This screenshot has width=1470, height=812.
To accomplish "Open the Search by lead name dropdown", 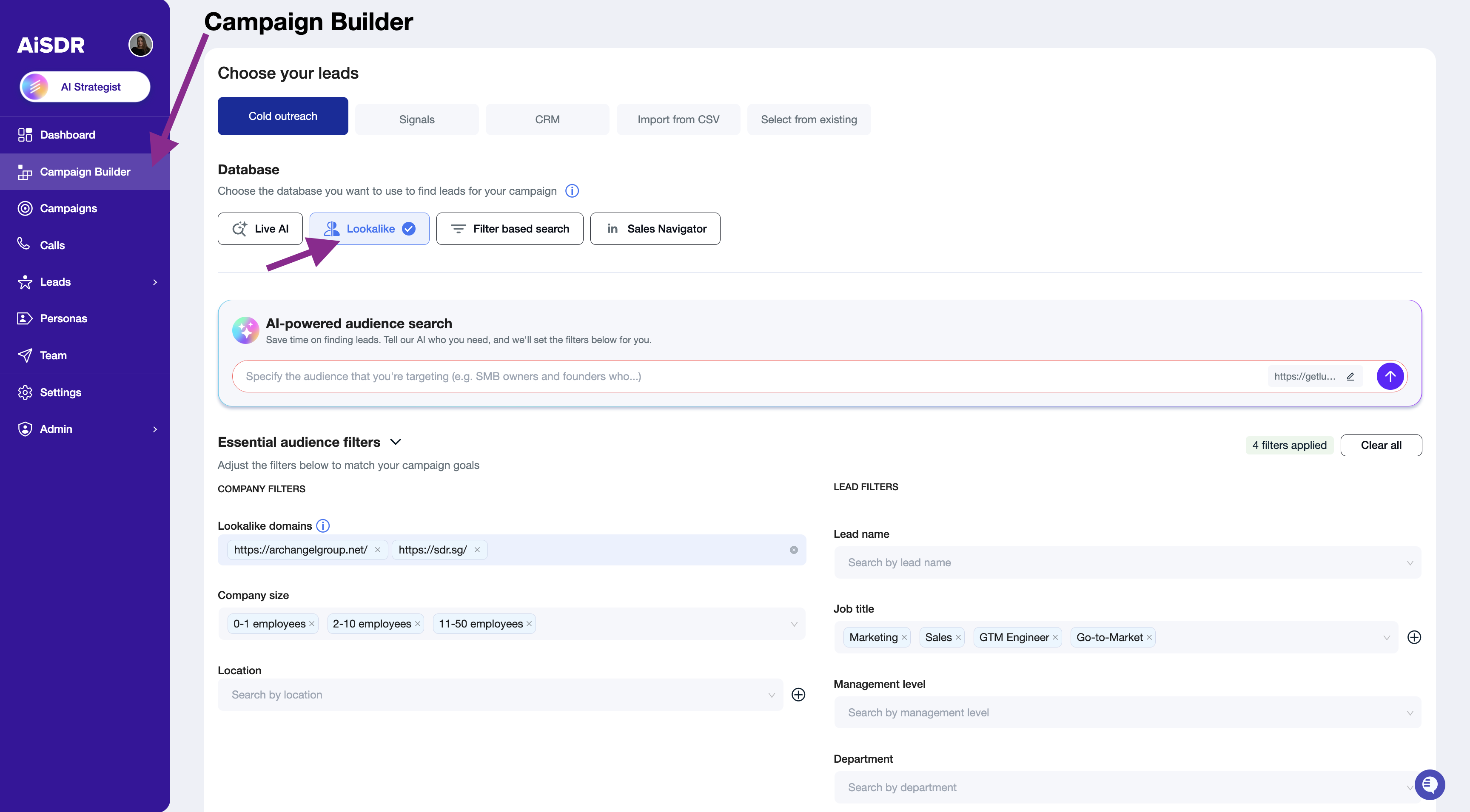I will tap(1128, 563).
